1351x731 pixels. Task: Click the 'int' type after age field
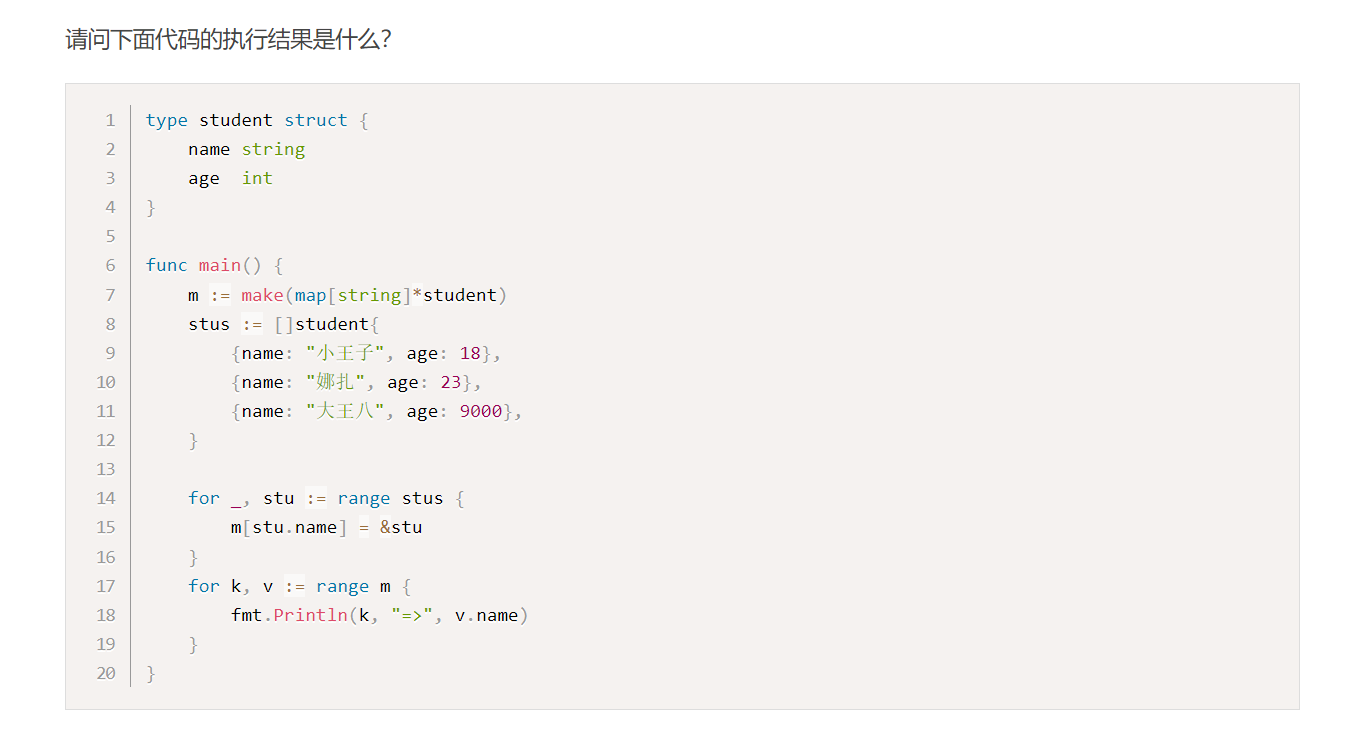257,178
